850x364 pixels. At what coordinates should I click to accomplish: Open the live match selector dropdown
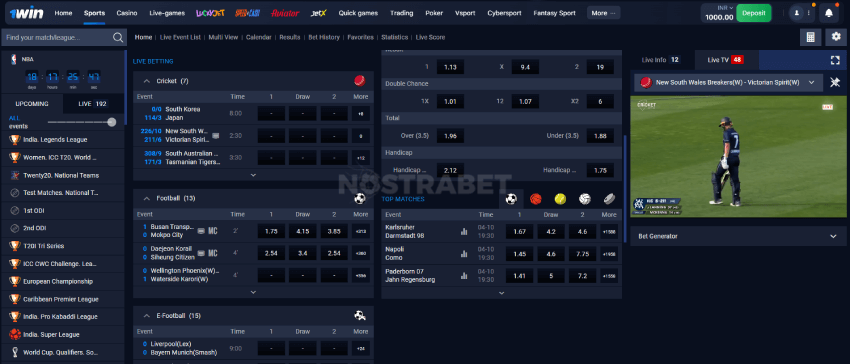(x=728, y=82)
